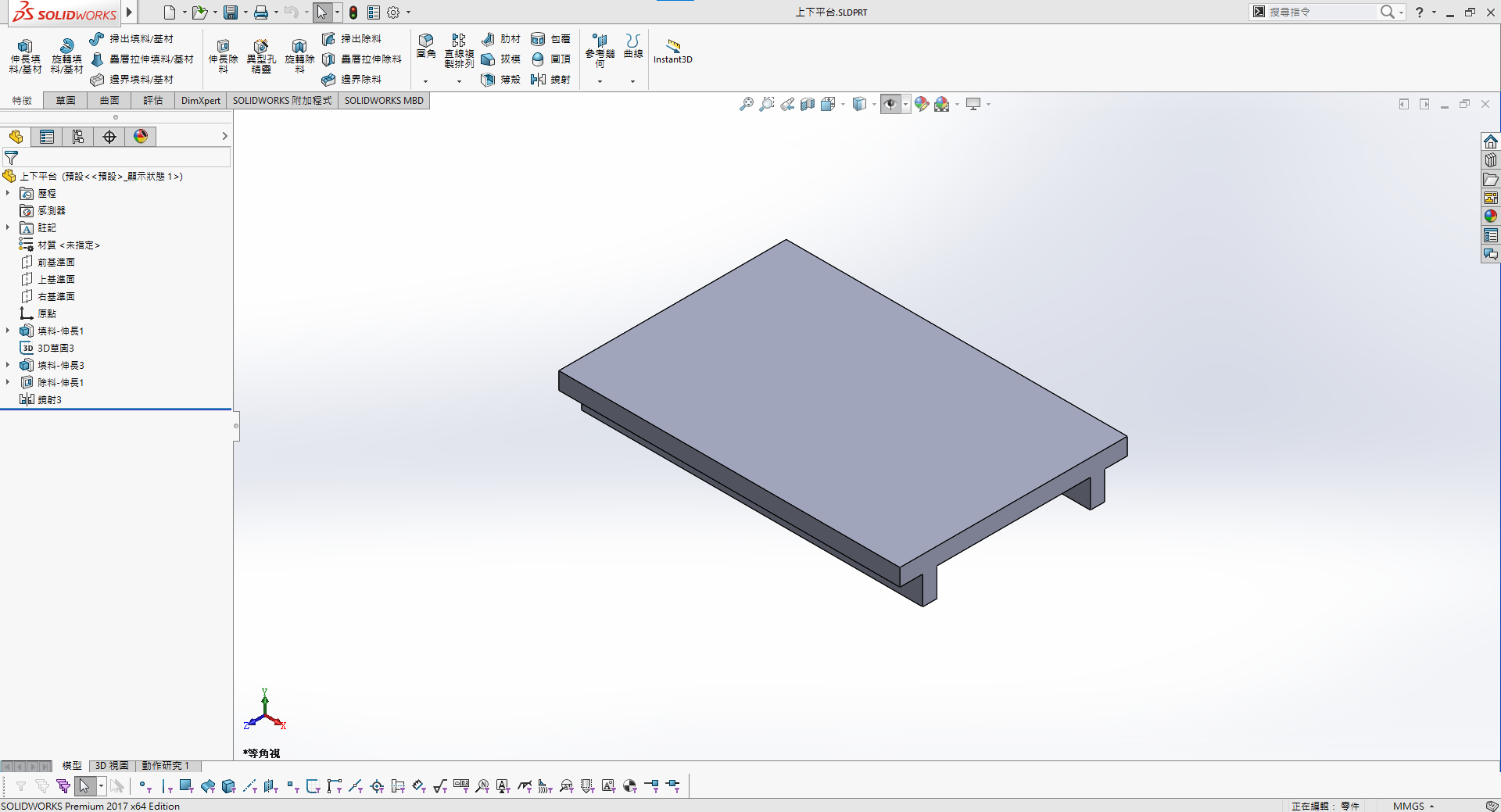Activate the Section View icon
The image size is (1501, 812).
click(808, 104)
